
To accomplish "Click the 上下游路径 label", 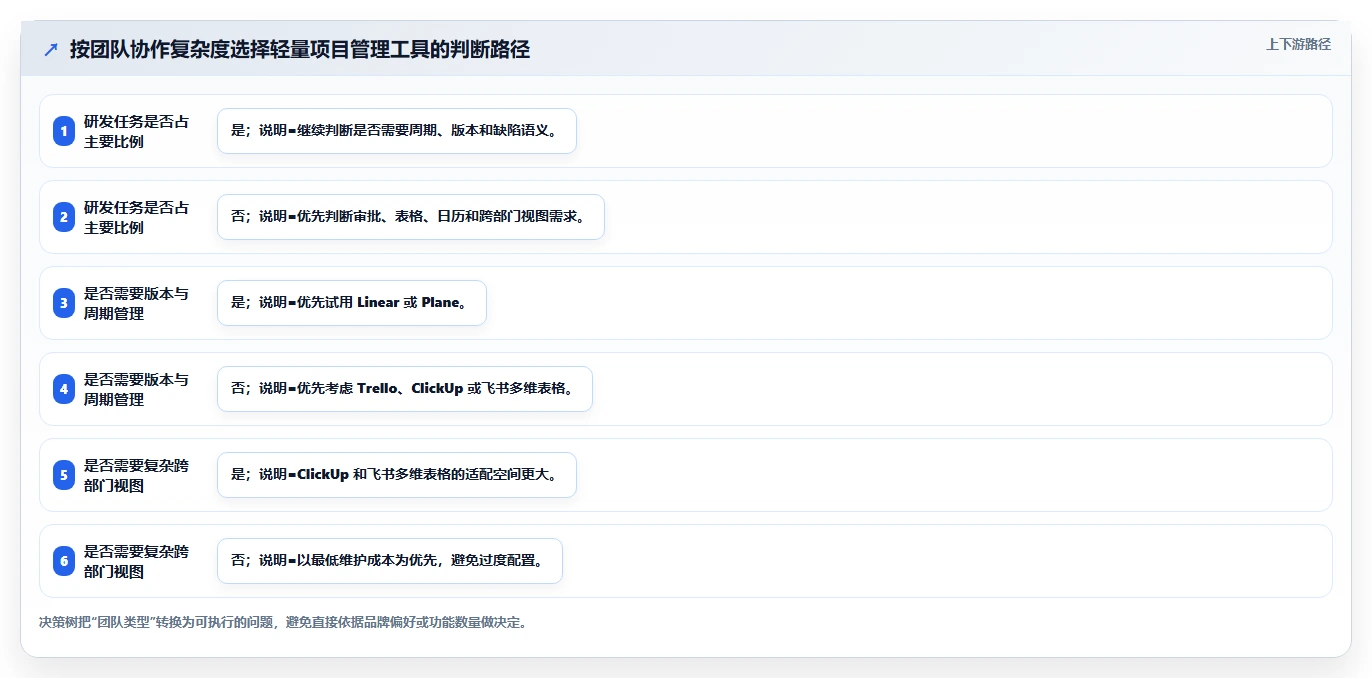I will [1298, 44].
